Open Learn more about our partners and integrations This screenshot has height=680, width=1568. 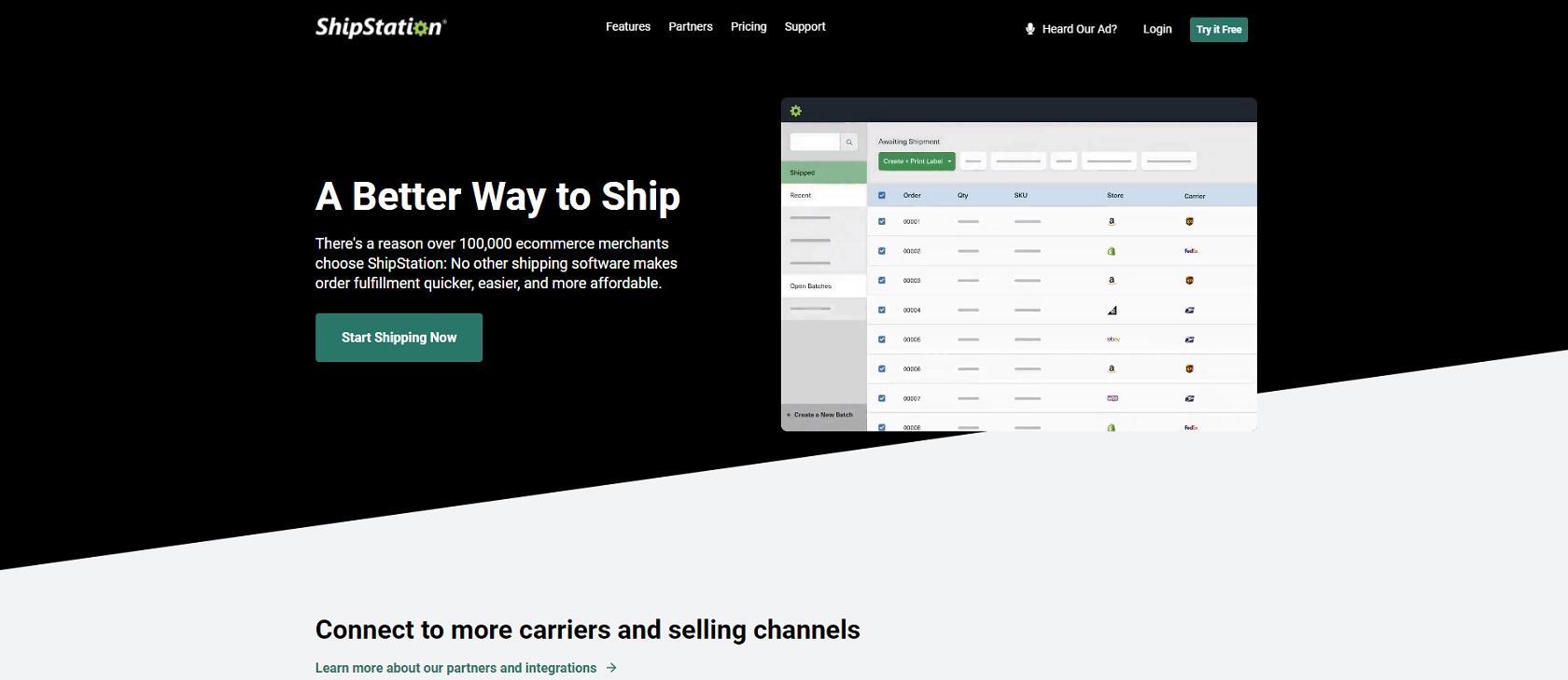(455, 668)
